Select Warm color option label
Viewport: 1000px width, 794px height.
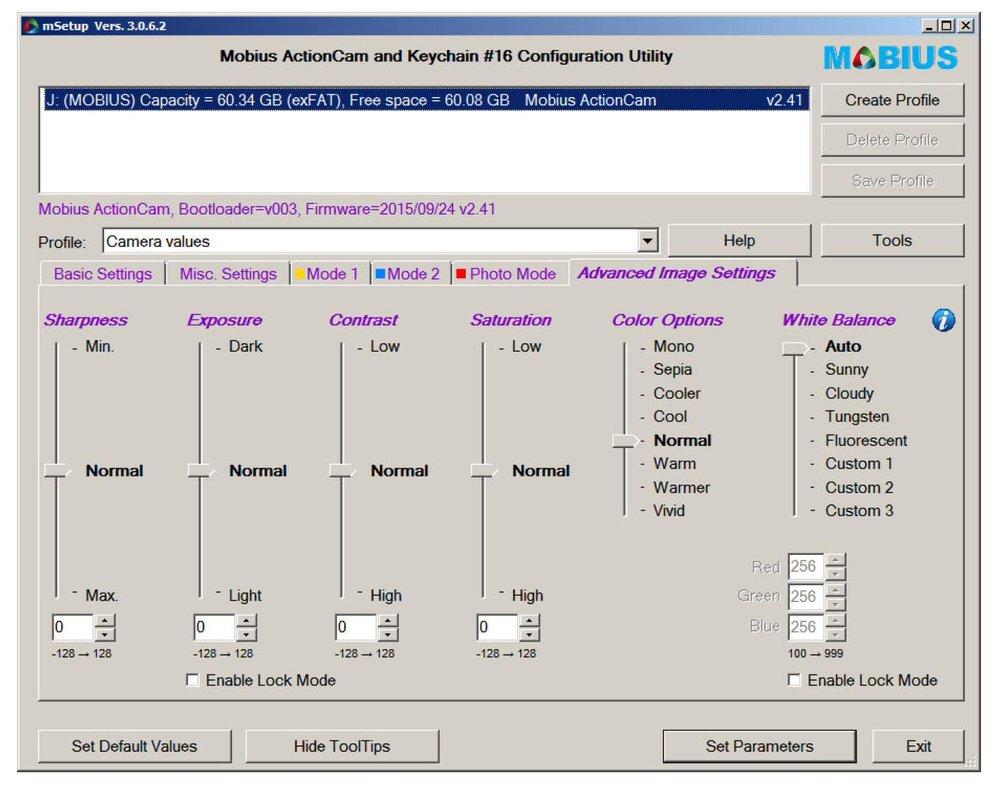coord(674,464)
